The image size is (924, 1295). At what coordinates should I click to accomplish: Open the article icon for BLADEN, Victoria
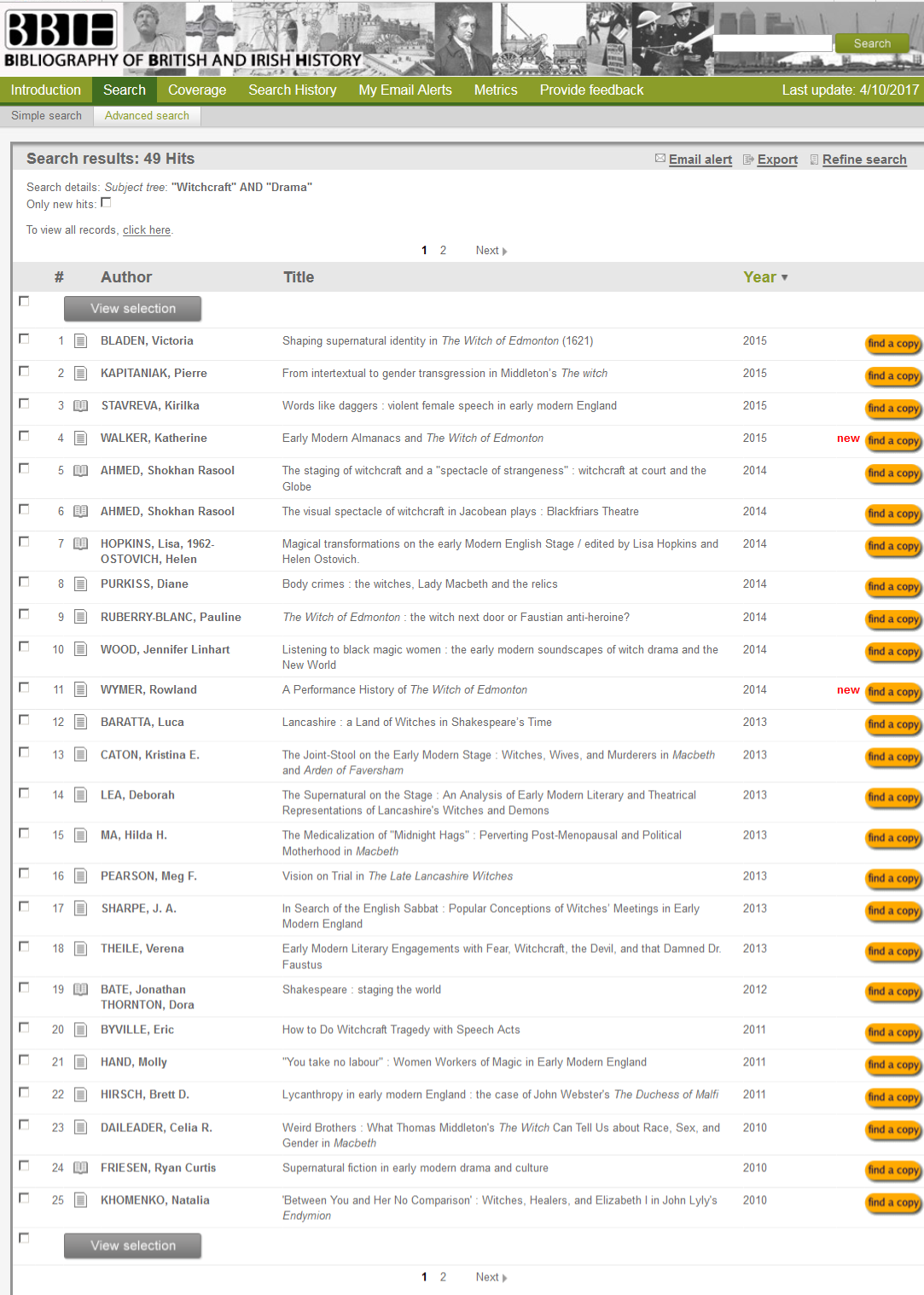coord(81,341)
